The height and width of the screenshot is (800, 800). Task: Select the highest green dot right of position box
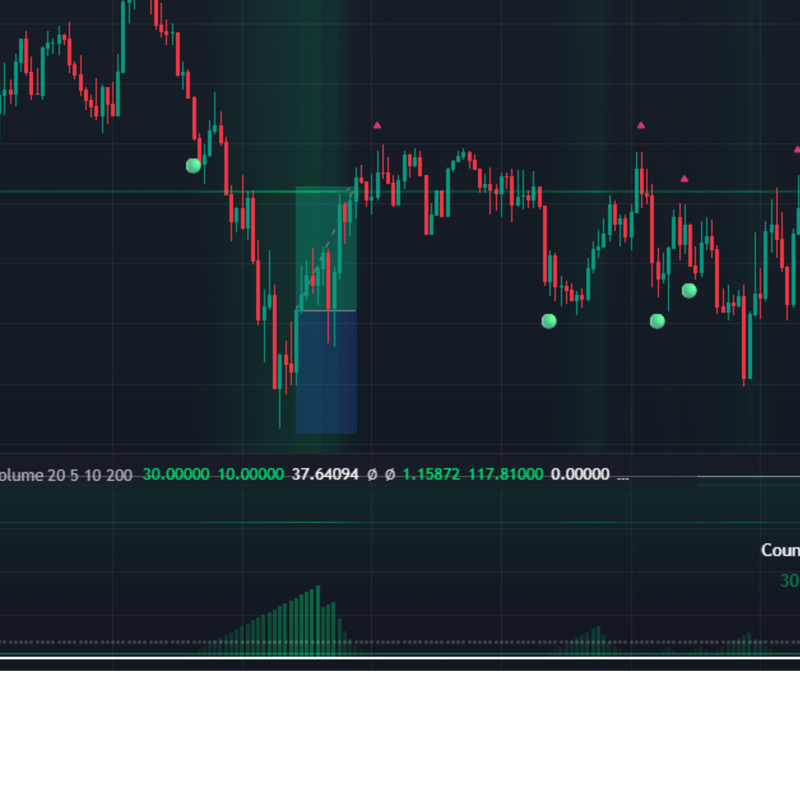click(689, 290)
